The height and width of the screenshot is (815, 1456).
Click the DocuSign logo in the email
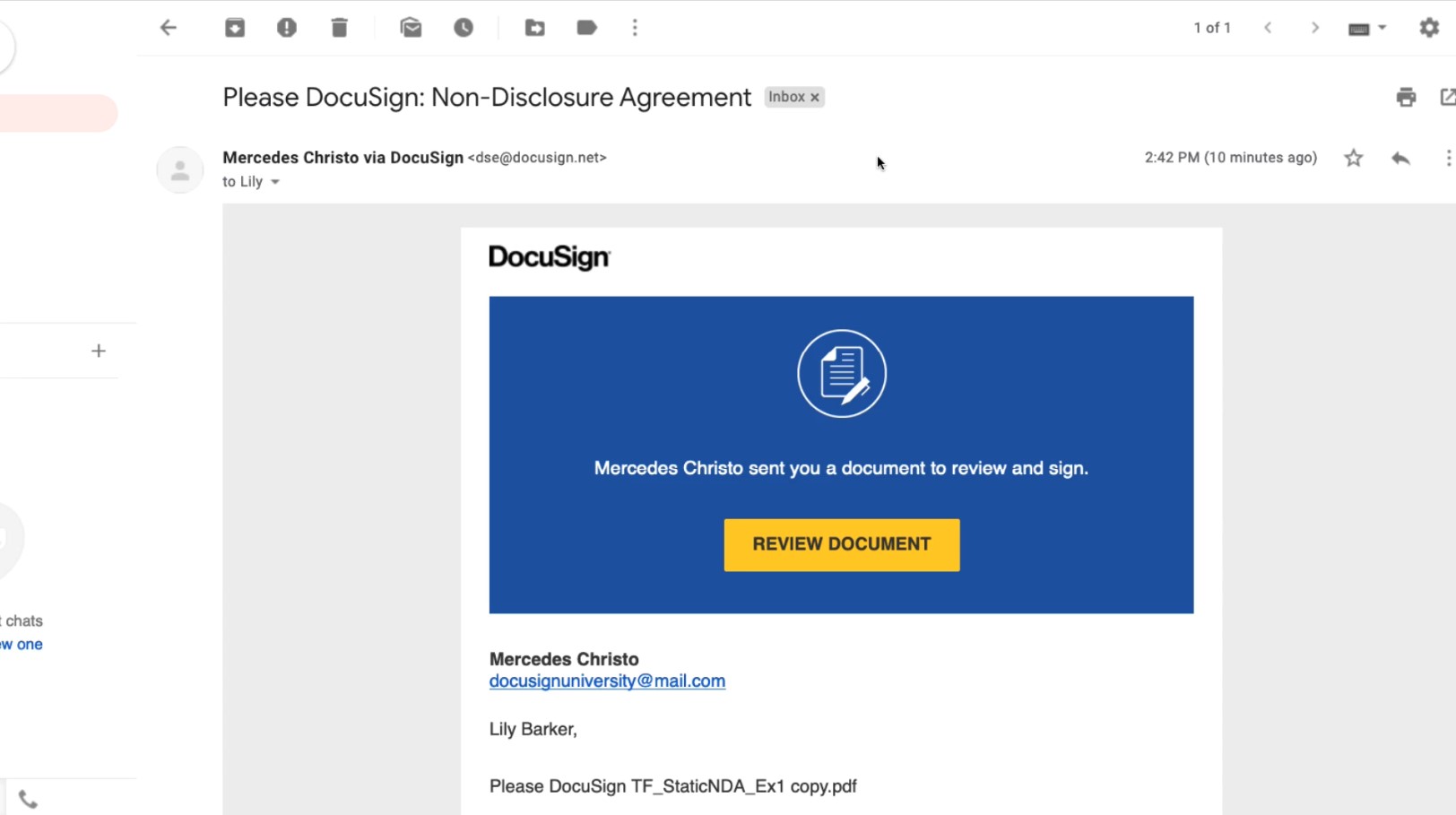coord(550,258)
